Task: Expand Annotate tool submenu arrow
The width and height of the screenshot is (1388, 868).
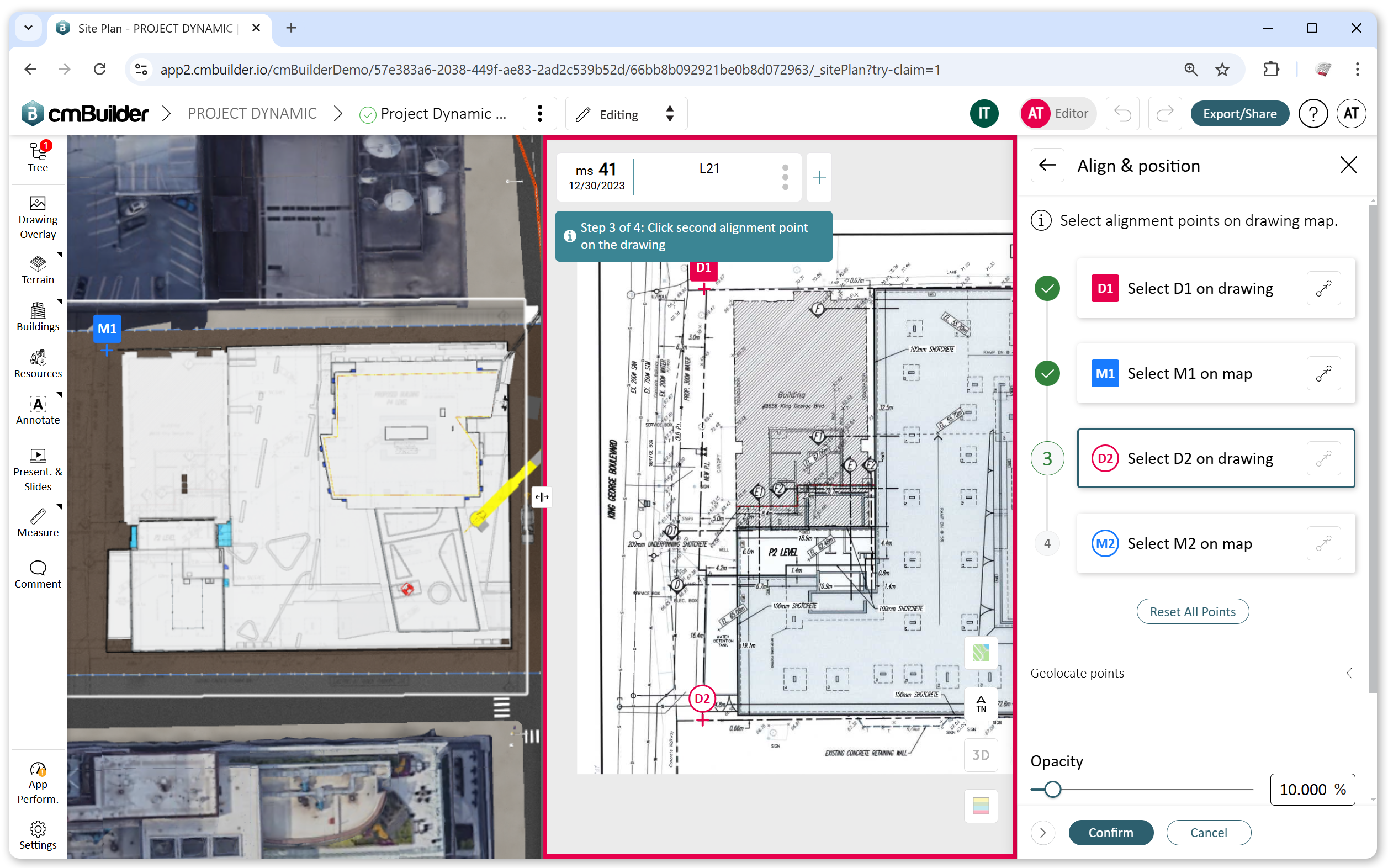Action: click(60, 394)
